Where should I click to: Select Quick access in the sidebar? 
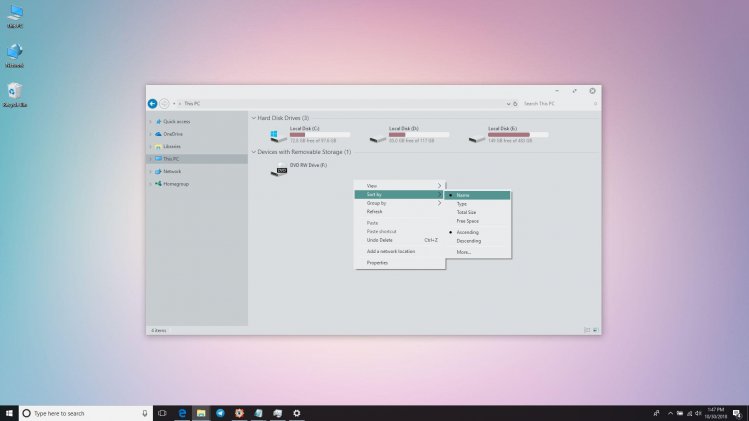point(176,122)
